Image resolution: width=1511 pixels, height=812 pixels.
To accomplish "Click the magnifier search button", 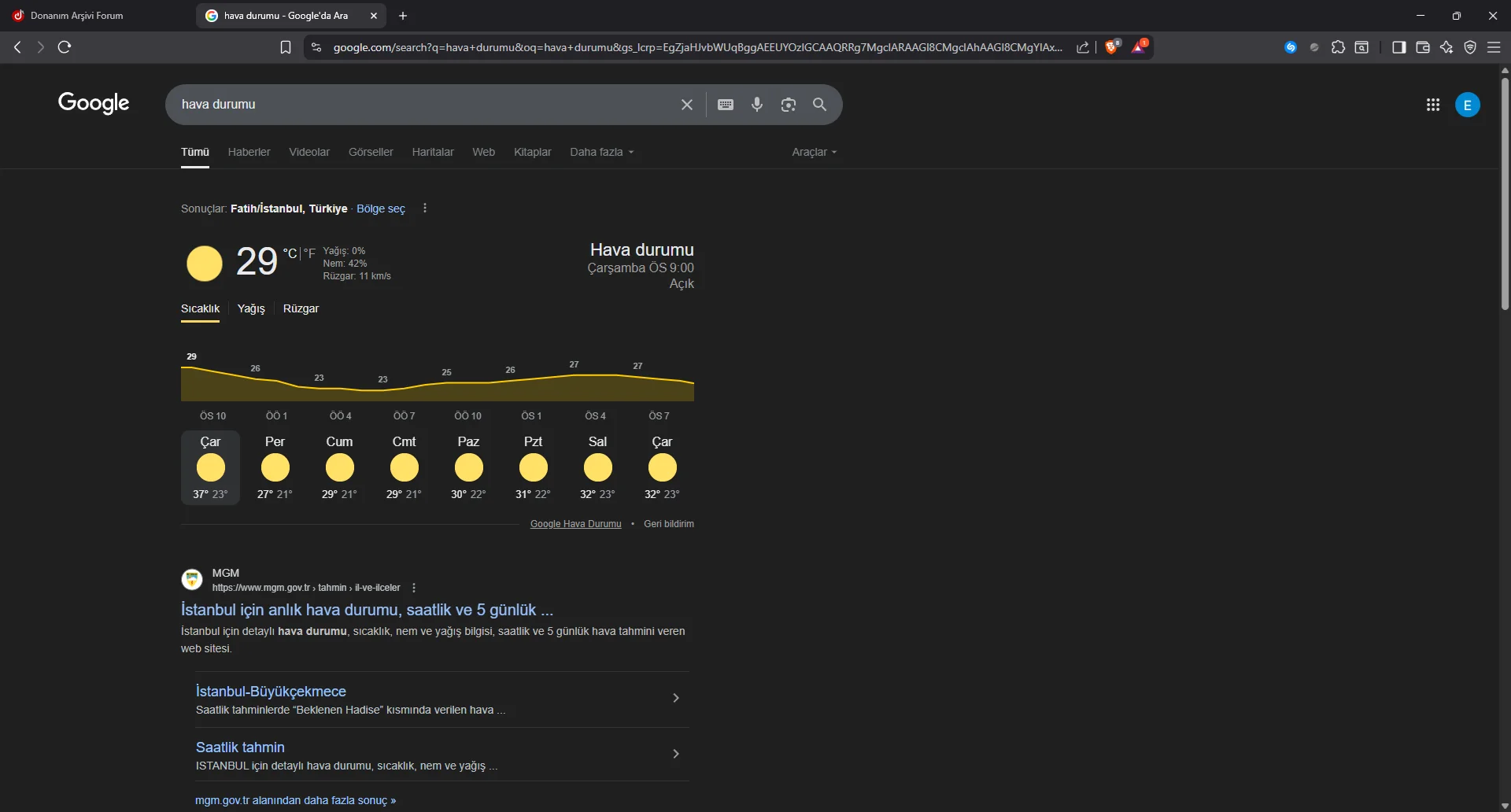I will pos(820,105).
